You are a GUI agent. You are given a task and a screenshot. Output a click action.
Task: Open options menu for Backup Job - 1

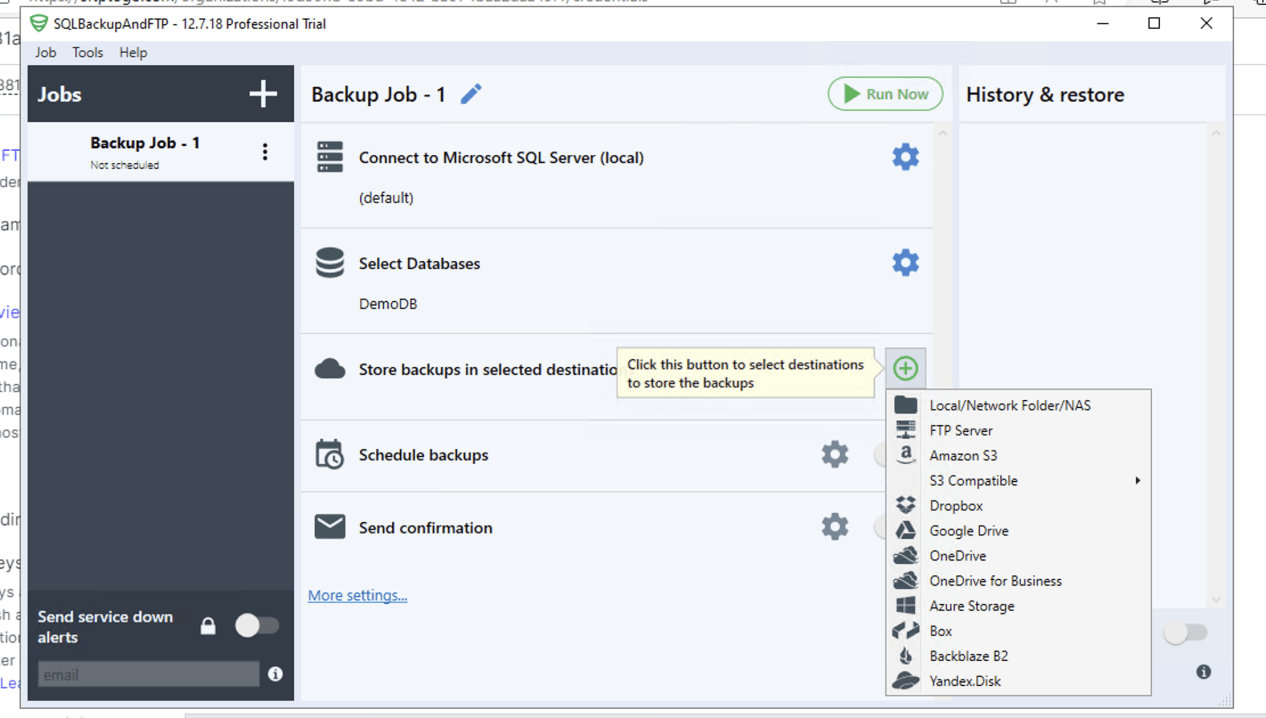pyautogui.click(x=265, y=151)
